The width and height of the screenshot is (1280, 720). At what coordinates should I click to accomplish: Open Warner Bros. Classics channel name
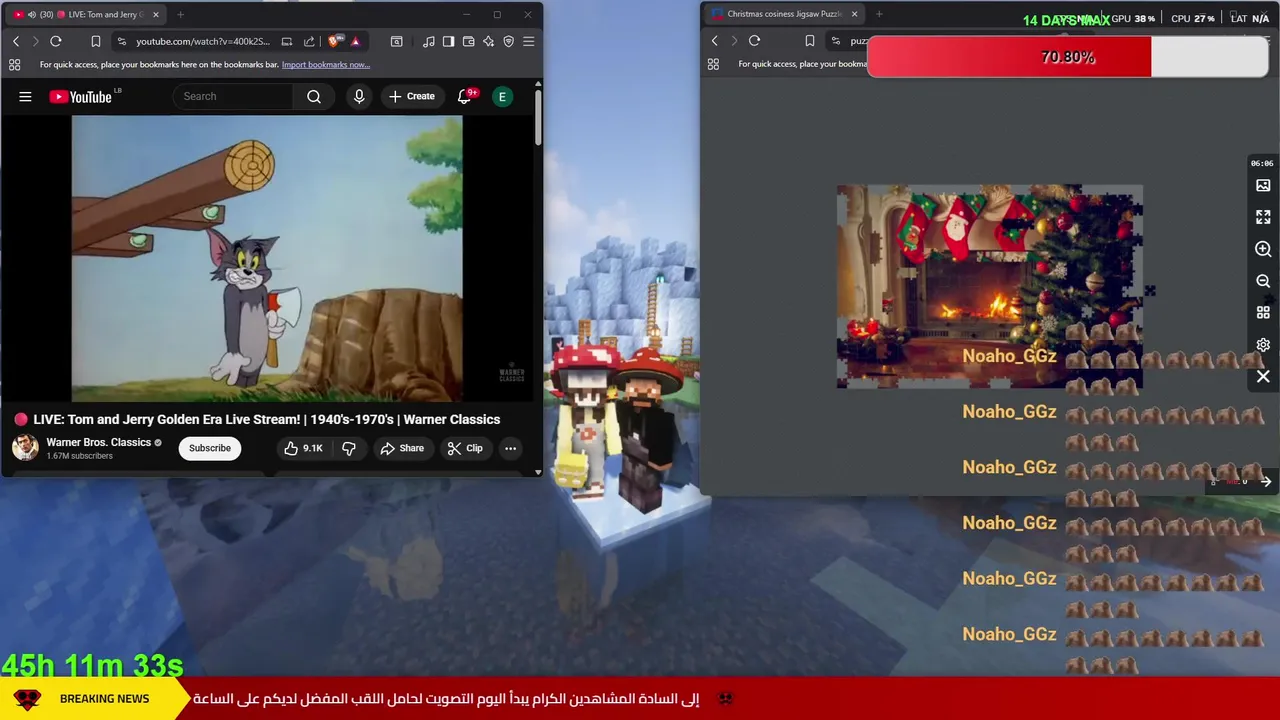click(x=98, y=442)
